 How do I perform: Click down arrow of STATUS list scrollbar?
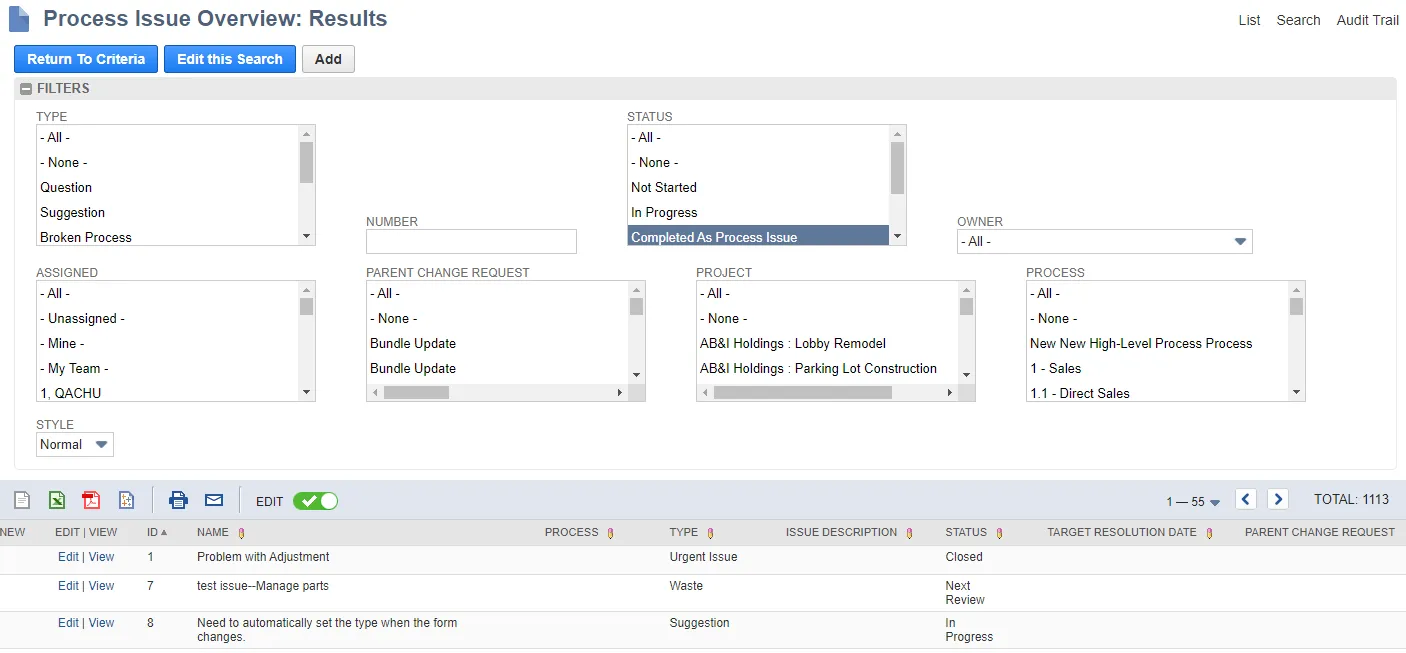897,237
